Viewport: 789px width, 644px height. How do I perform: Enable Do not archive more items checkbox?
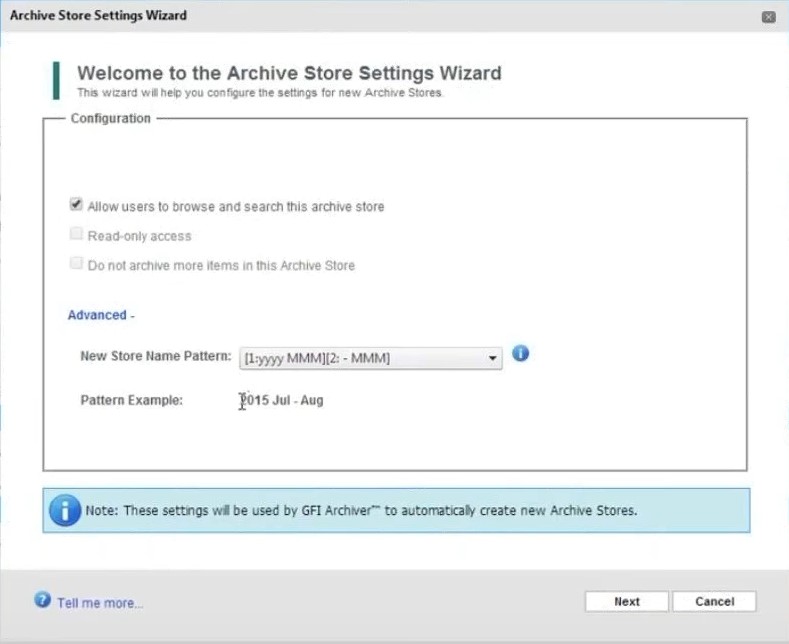76,263
